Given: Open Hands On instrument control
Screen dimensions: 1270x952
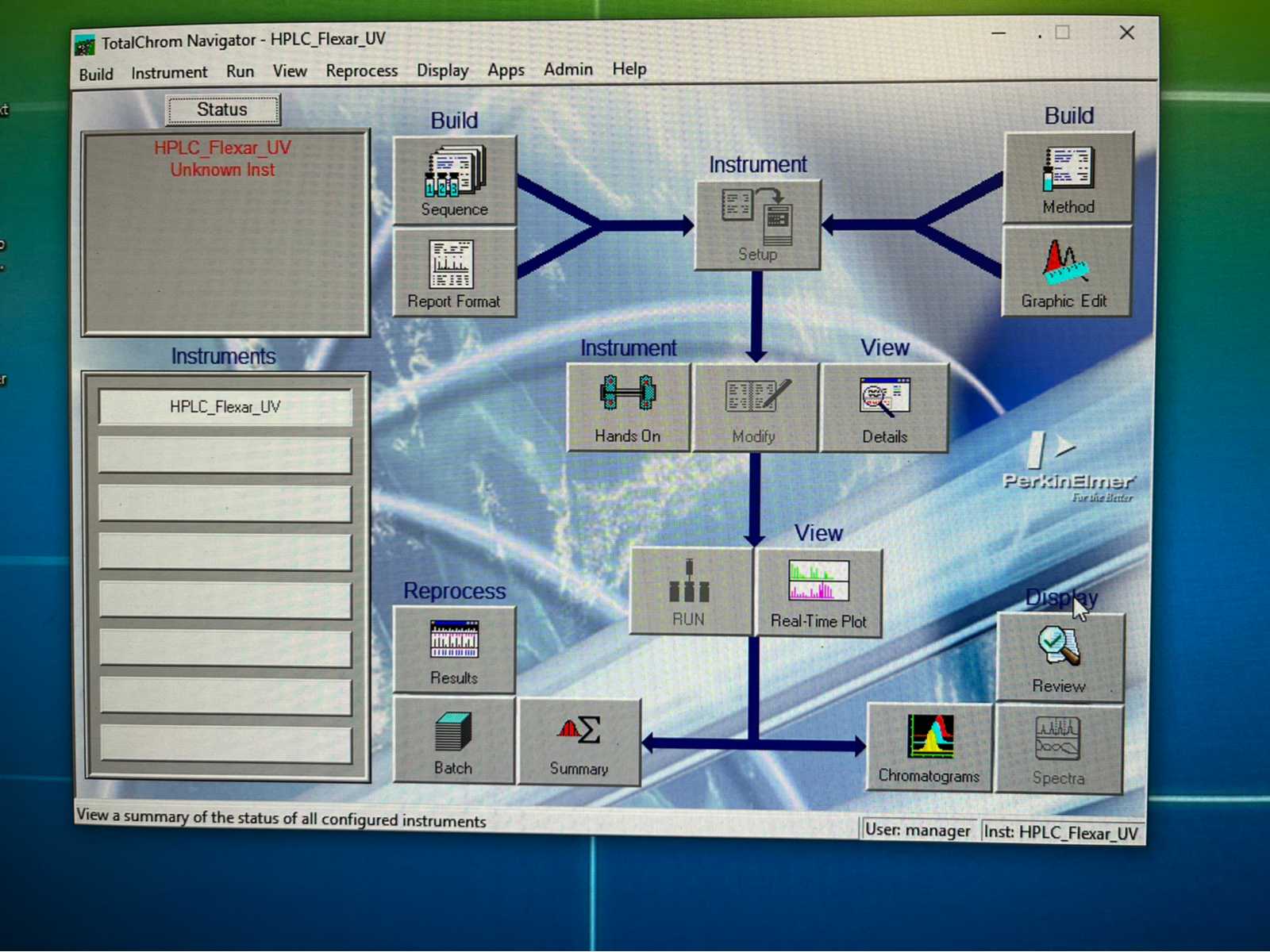Looking at the screenshot, I should tap(628, 408).
